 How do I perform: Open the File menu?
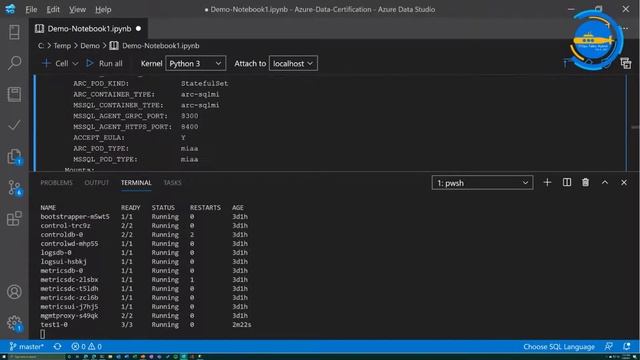[x=31, y=9]
